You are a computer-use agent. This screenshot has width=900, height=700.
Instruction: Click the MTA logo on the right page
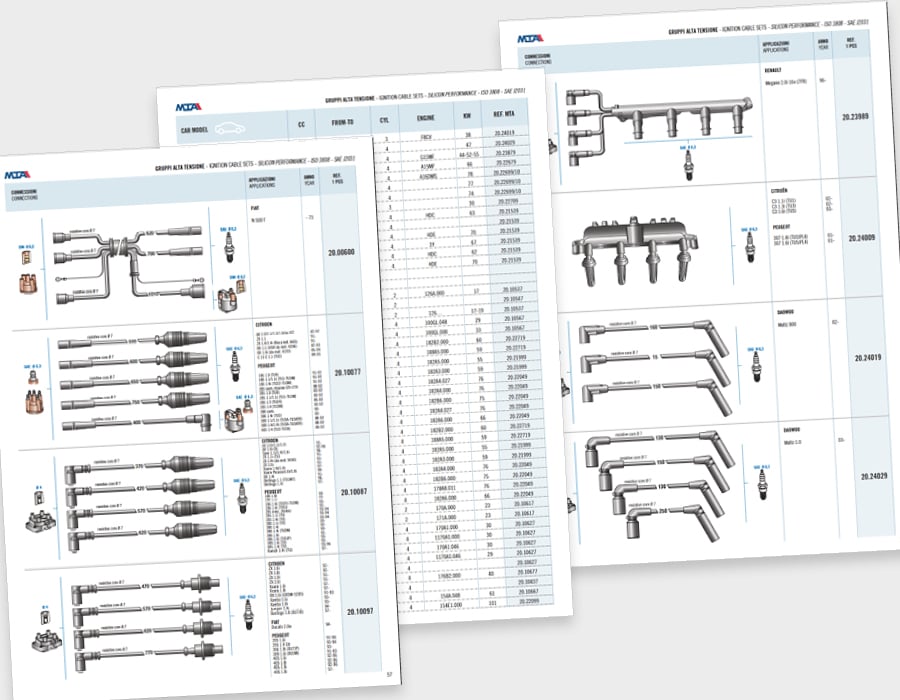click(530, 38)
